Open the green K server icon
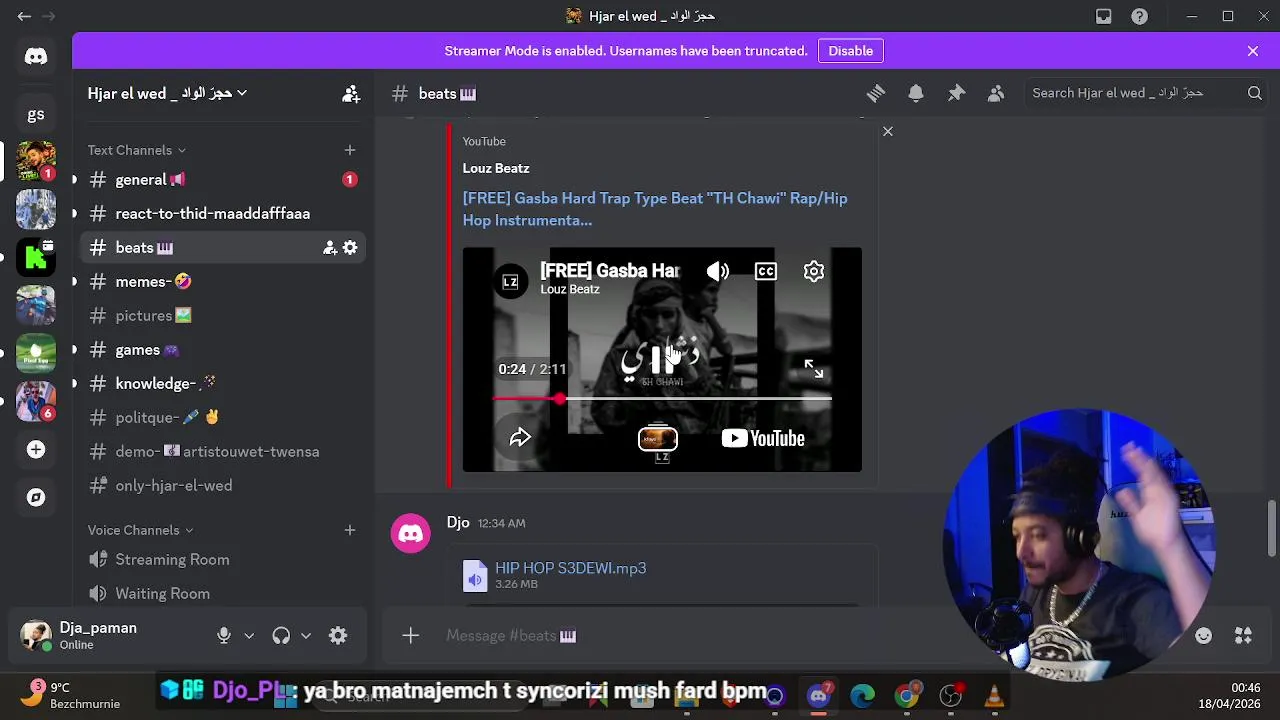This screenshot has width=1280, height=720. tap(36, 257)
